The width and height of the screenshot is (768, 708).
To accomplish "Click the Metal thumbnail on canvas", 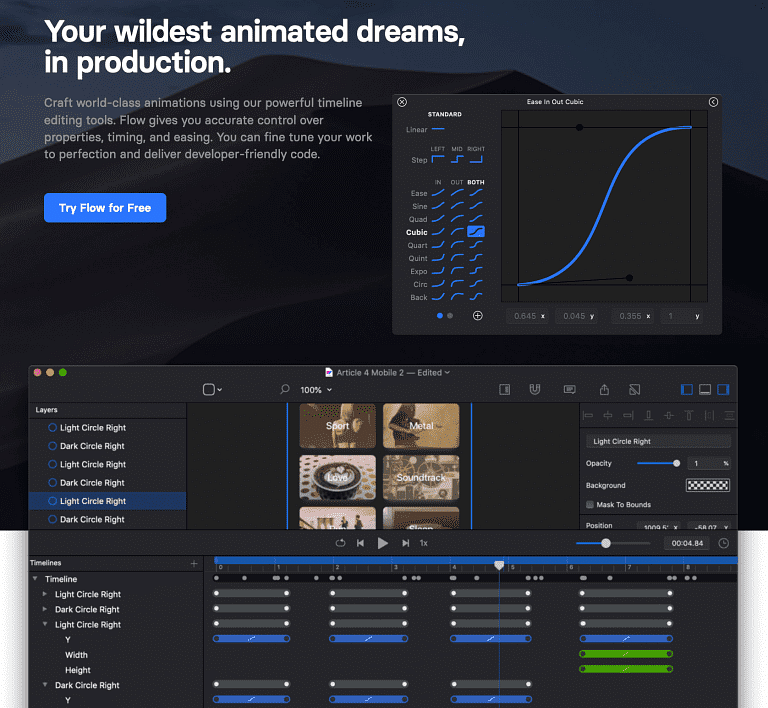I will point(421,426).
